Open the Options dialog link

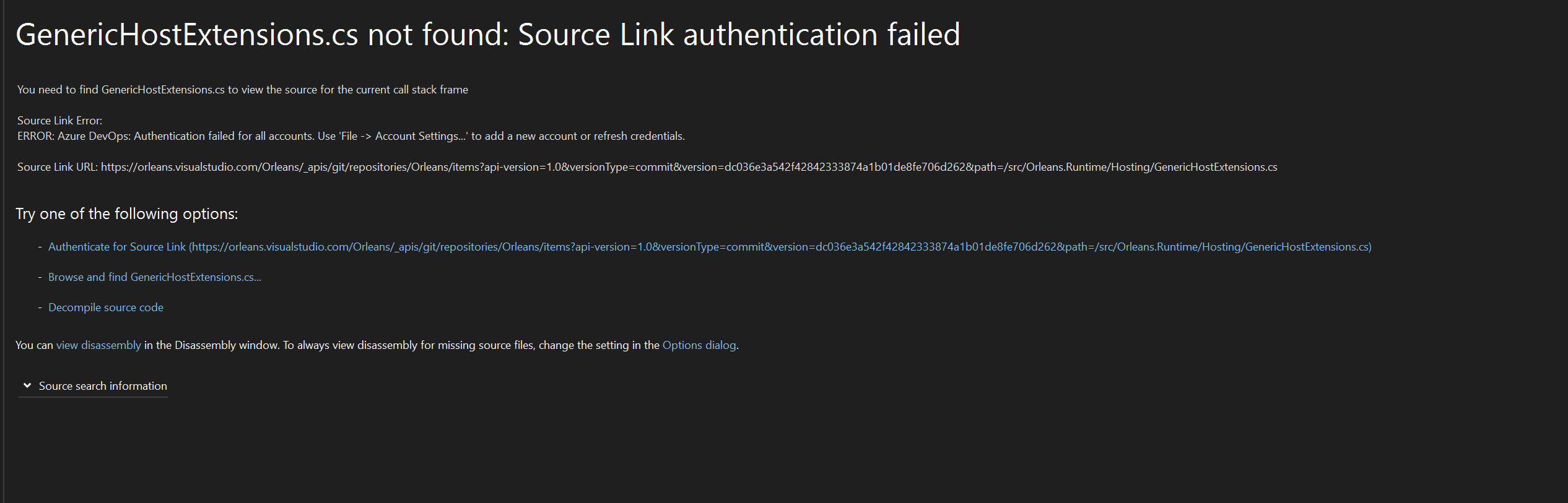[x=699, y=345]
